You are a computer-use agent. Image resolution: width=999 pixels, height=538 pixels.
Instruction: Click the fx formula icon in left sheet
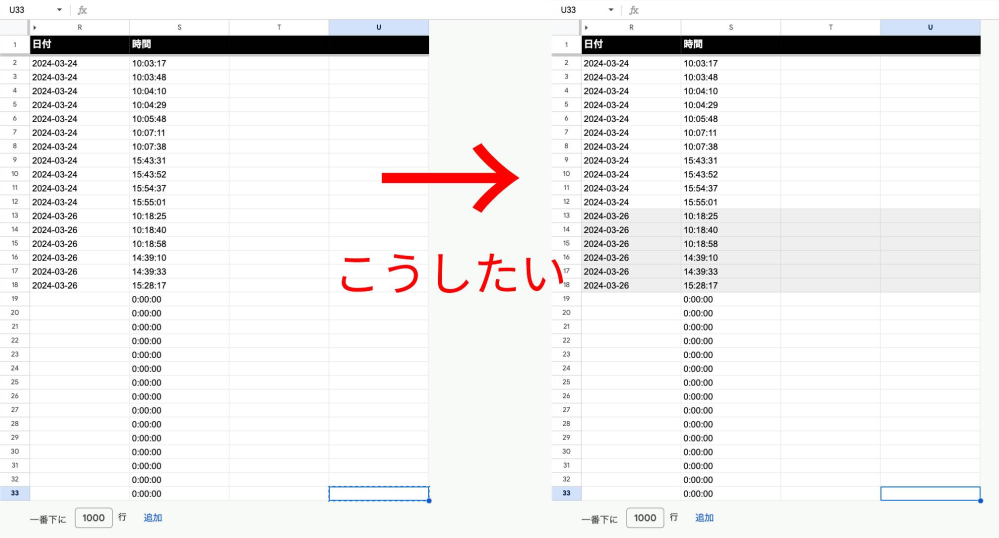tap(82, 10)
